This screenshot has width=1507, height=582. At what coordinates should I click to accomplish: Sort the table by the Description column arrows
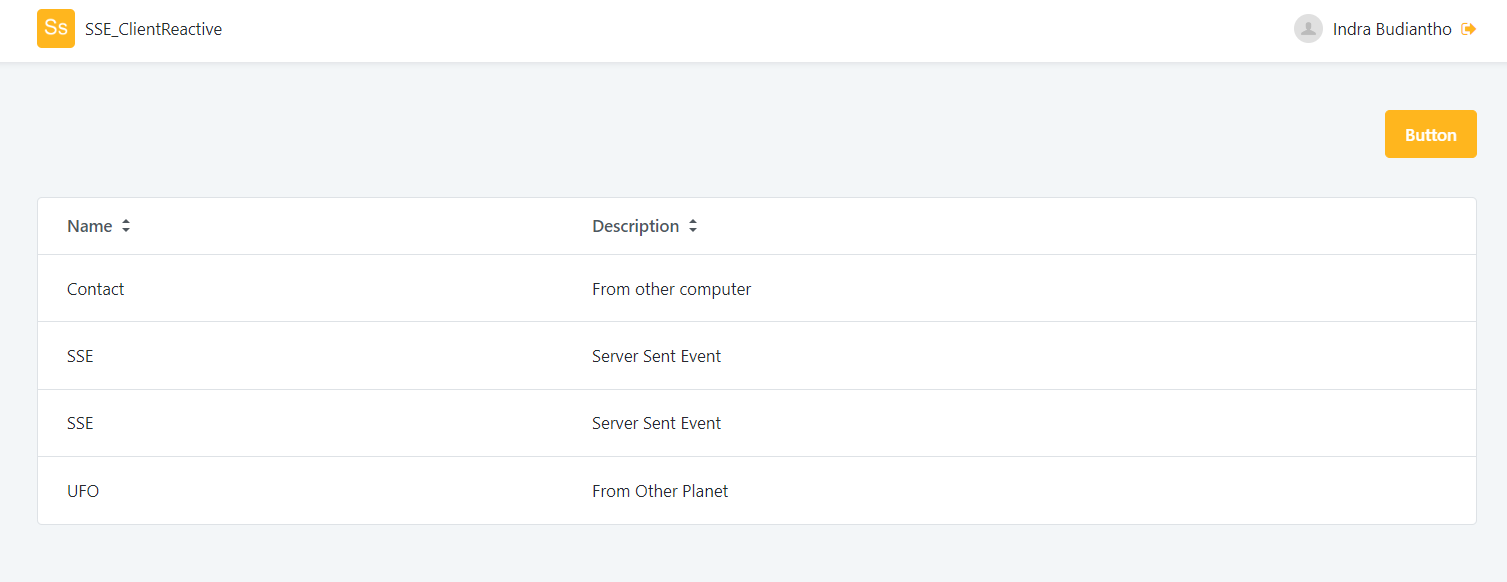pyautogui.click(x=692, y=226)
